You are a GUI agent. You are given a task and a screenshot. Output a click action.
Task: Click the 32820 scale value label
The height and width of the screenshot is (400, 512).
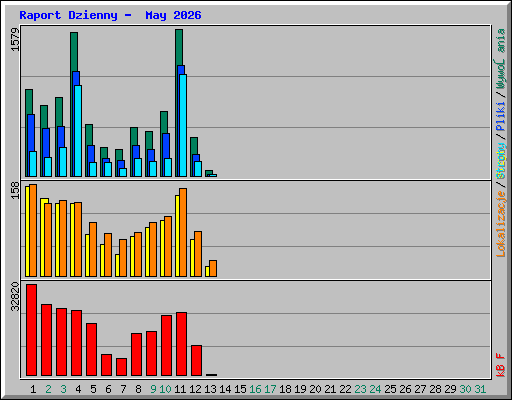[x=15, y=296]
